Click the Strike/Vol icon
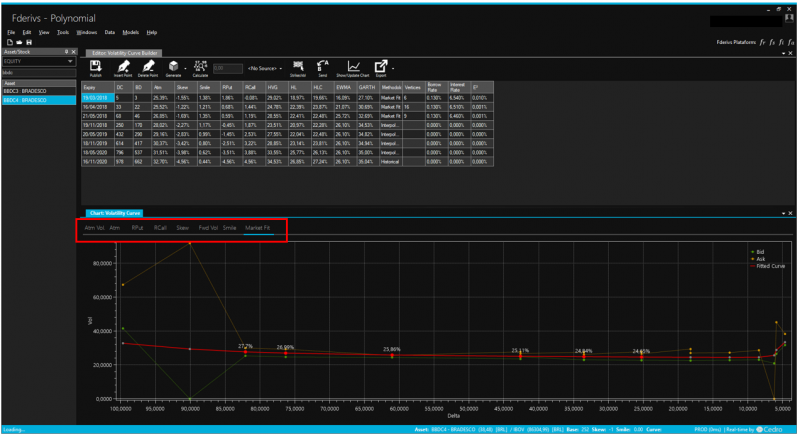 tap(297, 66)
